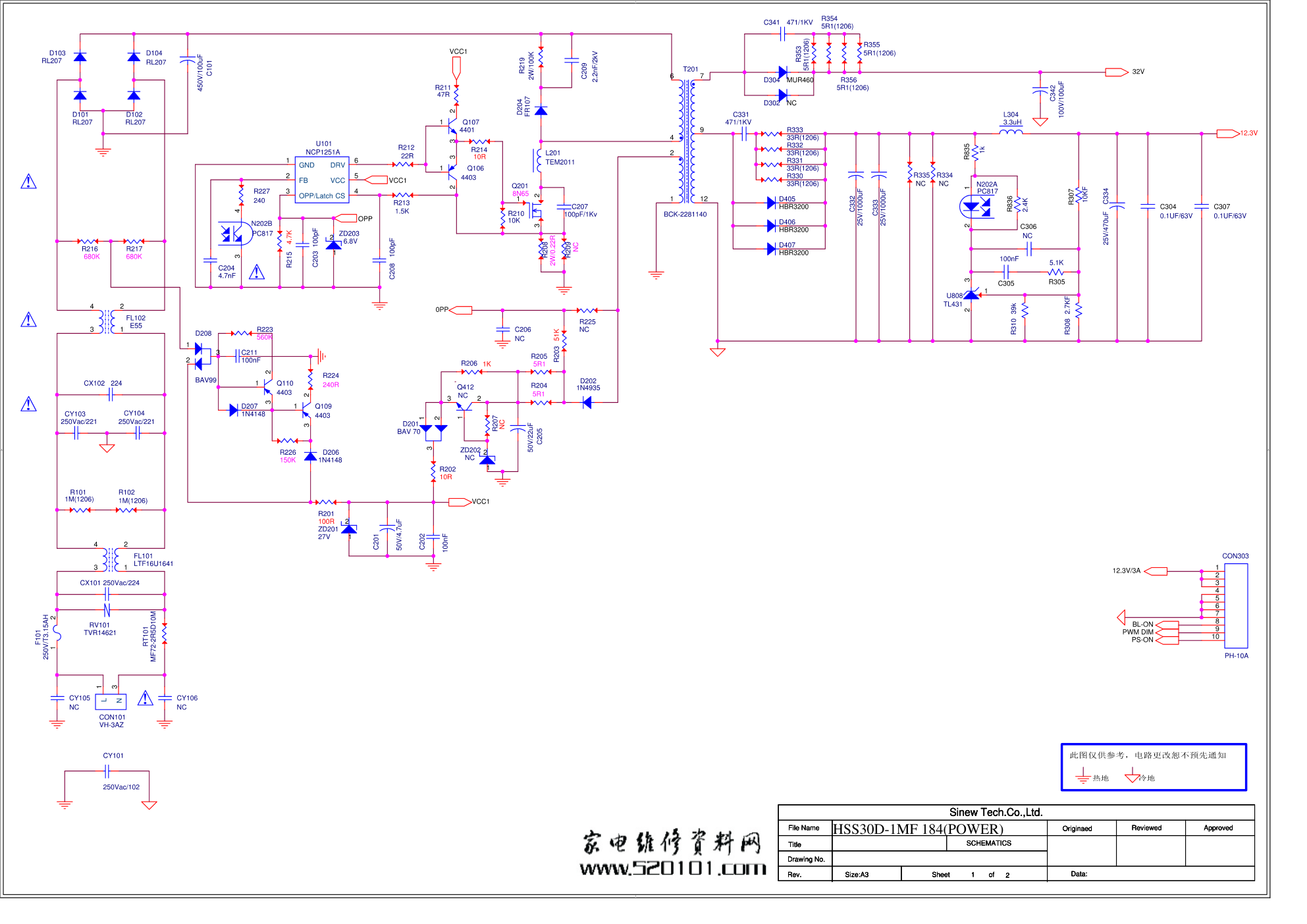Click the N202B PC817 optocoupler symbol

click(236, 233)
